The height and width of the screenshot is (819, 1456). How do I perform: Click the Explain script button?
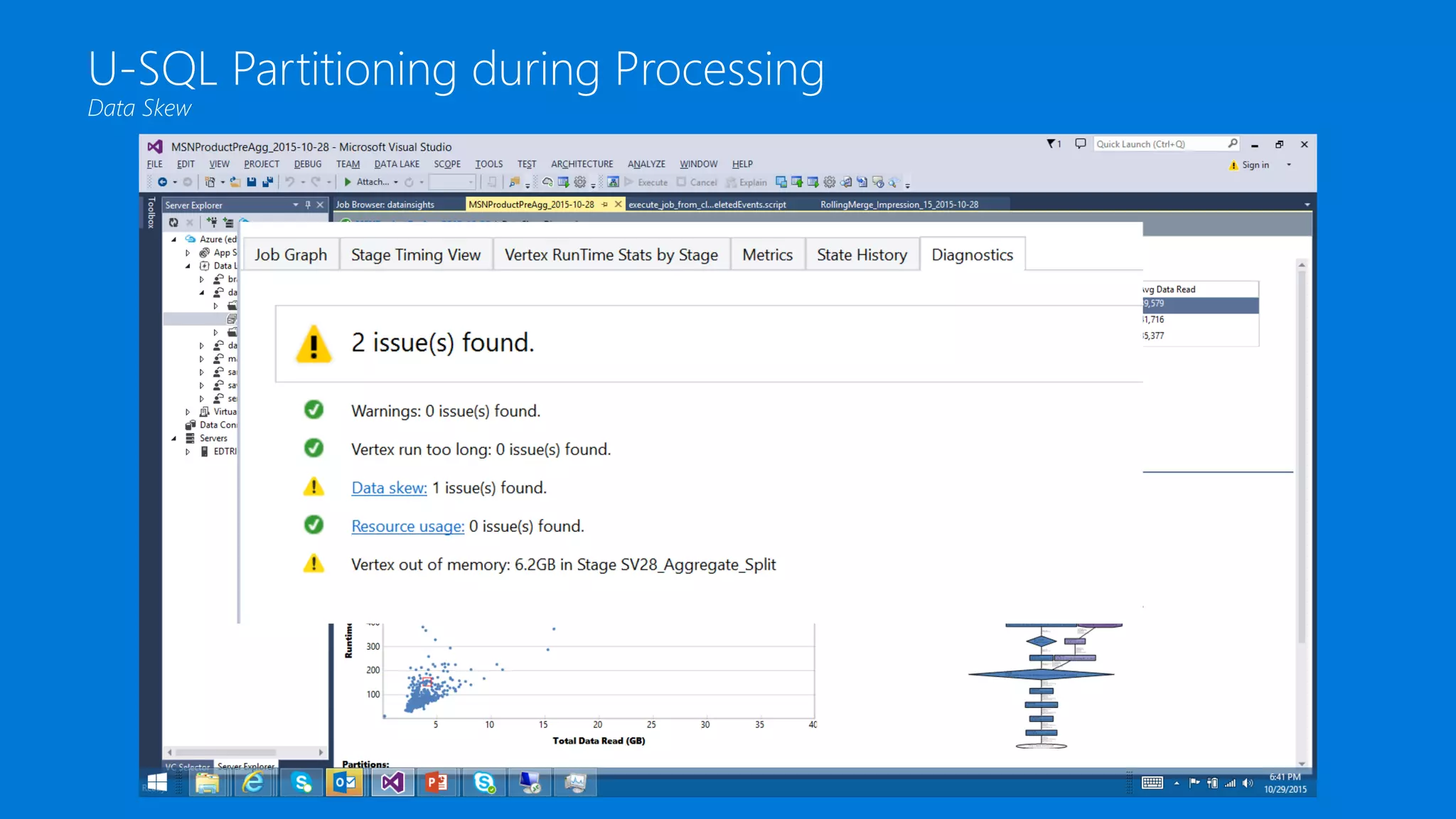(x=746, y=182)
